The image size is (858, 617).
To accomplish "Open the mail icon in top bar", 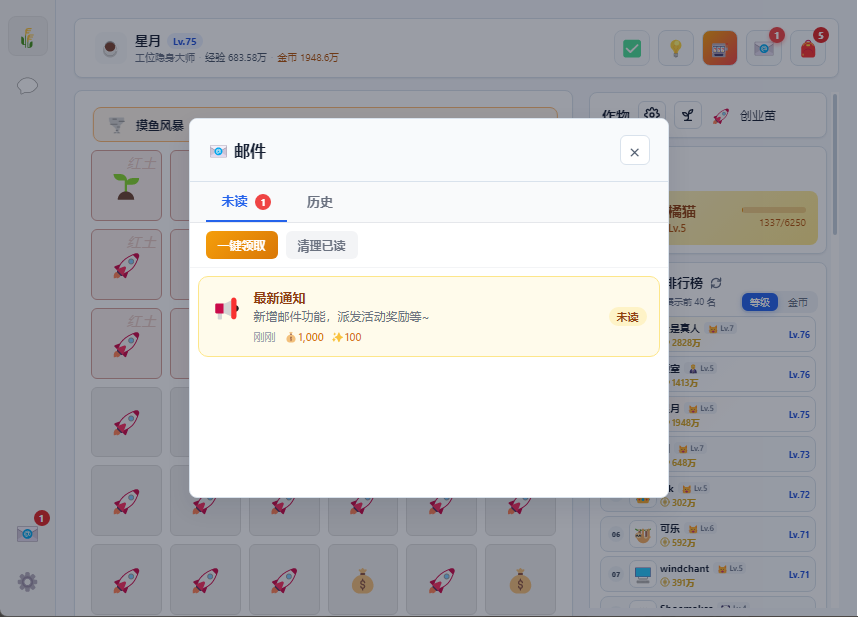I will click(764, 49).
